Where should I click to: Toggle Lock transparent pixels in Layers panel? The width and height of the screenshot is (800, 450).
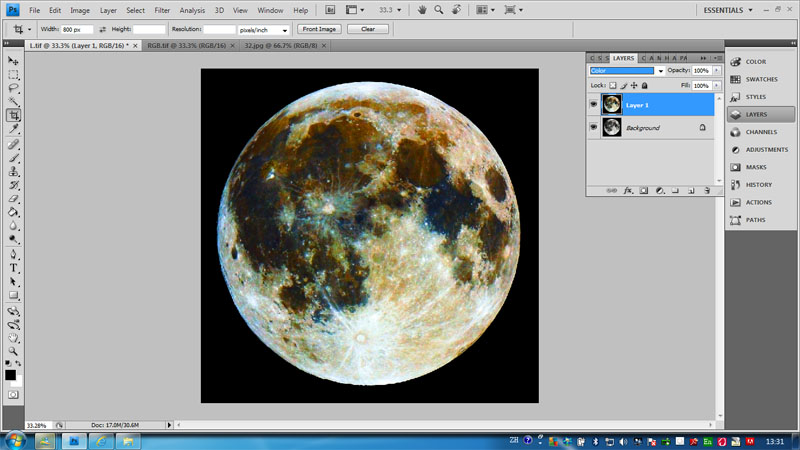[x=613, y=86]
